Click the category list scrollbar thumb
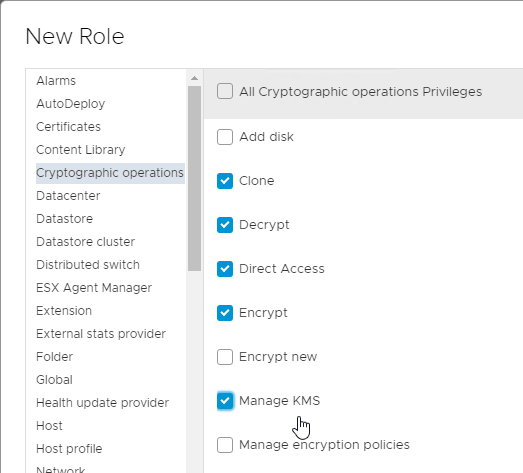523x473 pixels. [194, 178]
